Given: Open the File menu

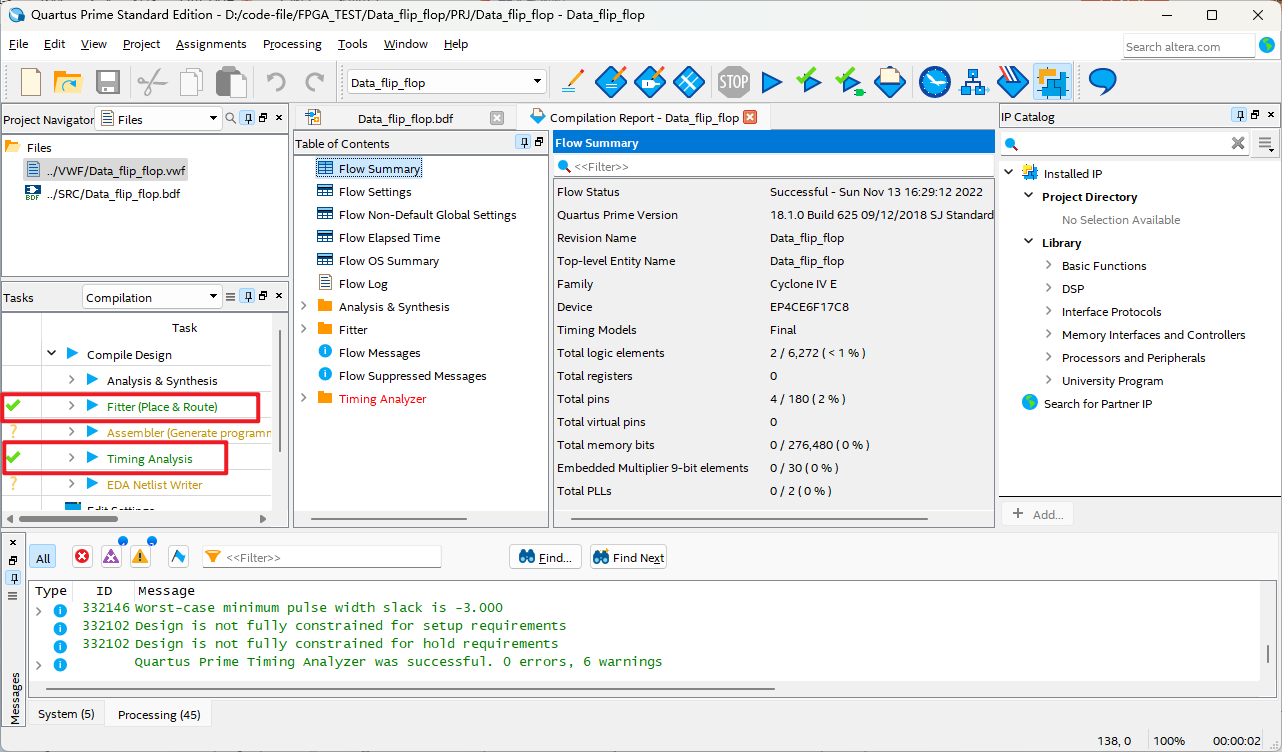Looking at the screenshot, I should point(19,44).
